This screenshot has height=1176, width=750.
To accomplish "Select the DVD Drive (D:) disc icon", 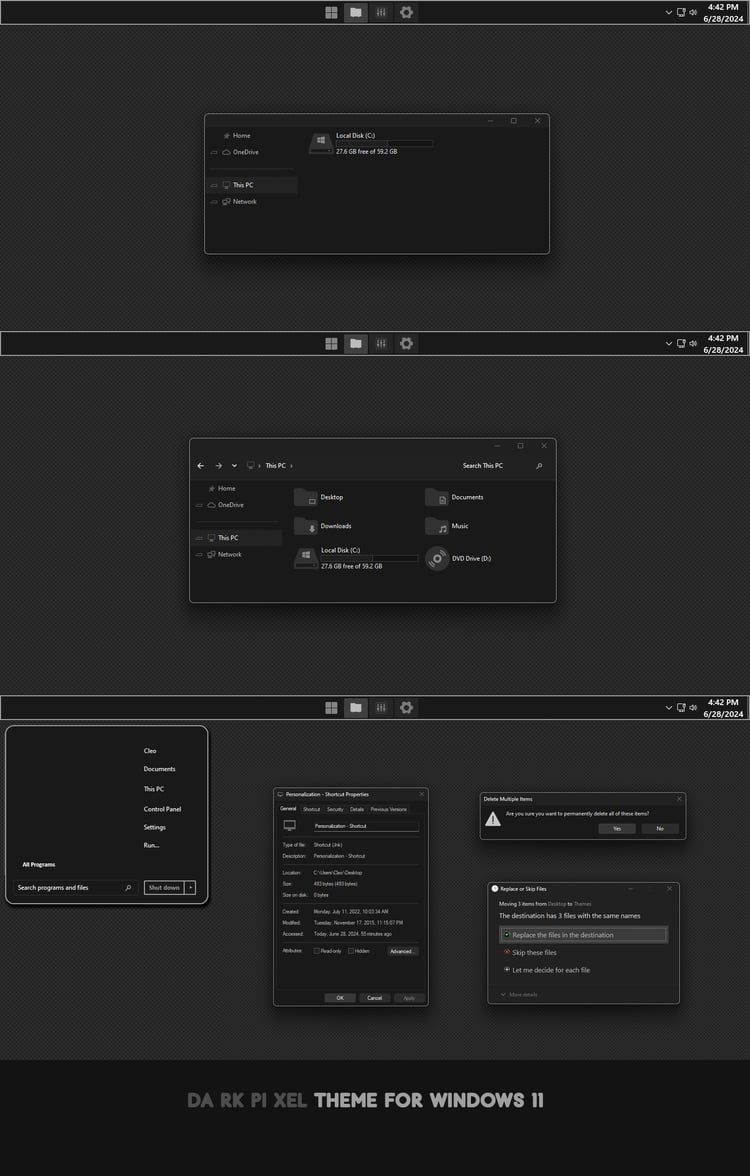I will [436, 559].
